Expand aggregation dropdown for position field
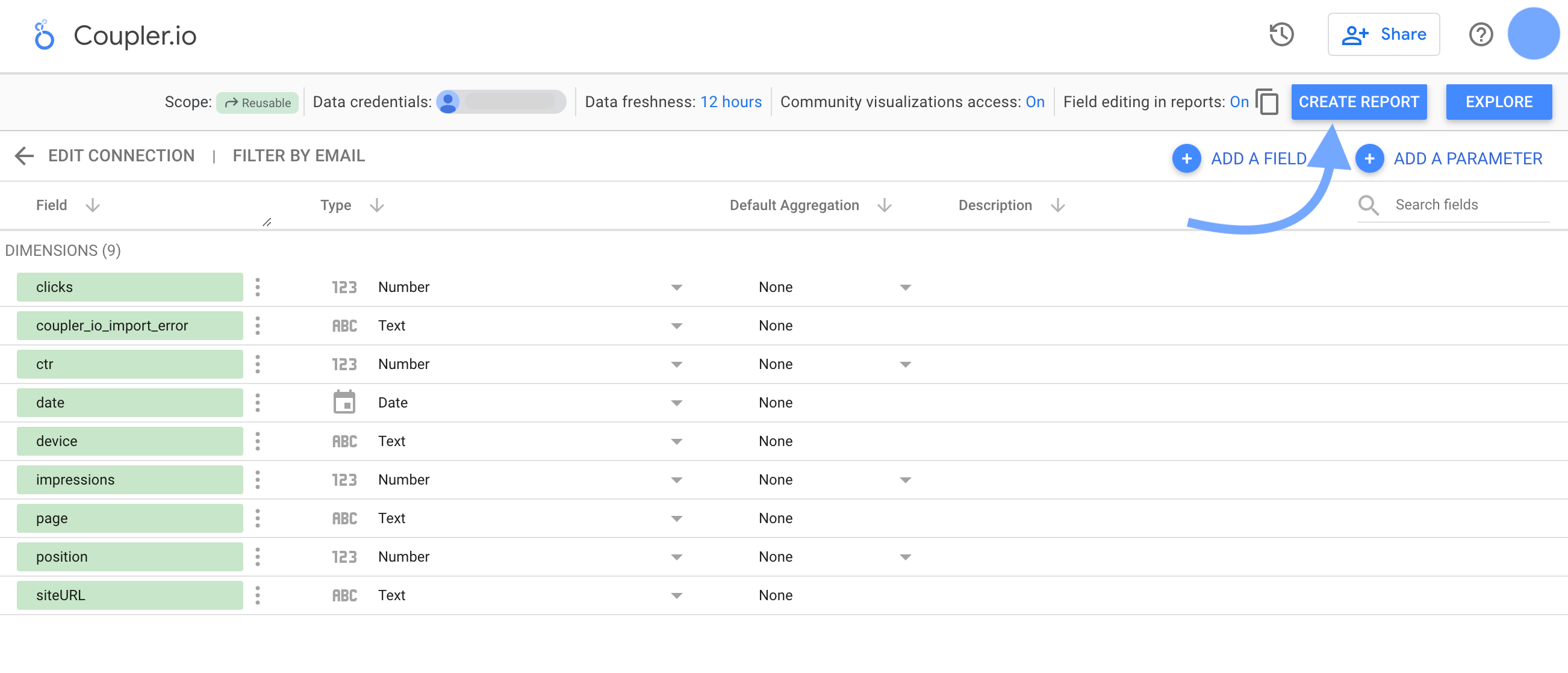Screen dimensions: 1568x673 [905, 557]
